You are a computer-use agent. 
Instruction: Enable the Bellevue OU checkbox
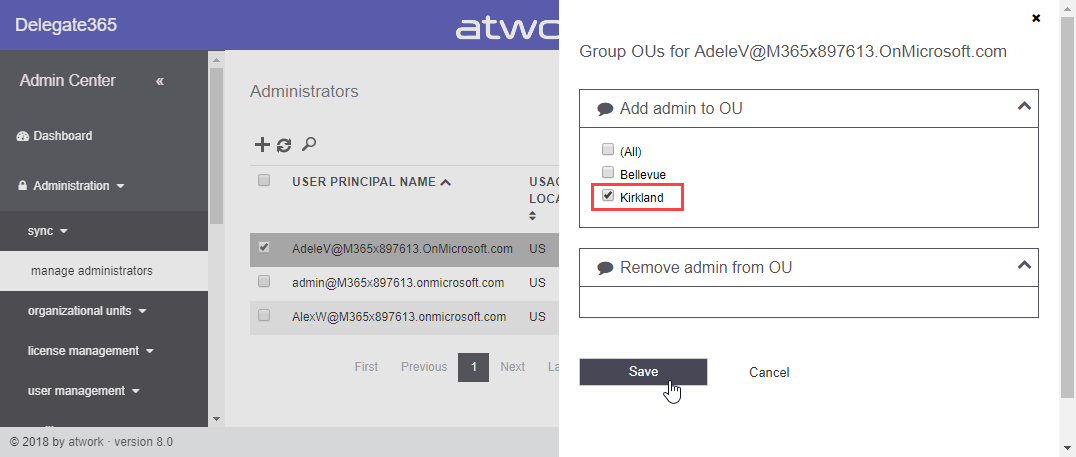[607, 173]
